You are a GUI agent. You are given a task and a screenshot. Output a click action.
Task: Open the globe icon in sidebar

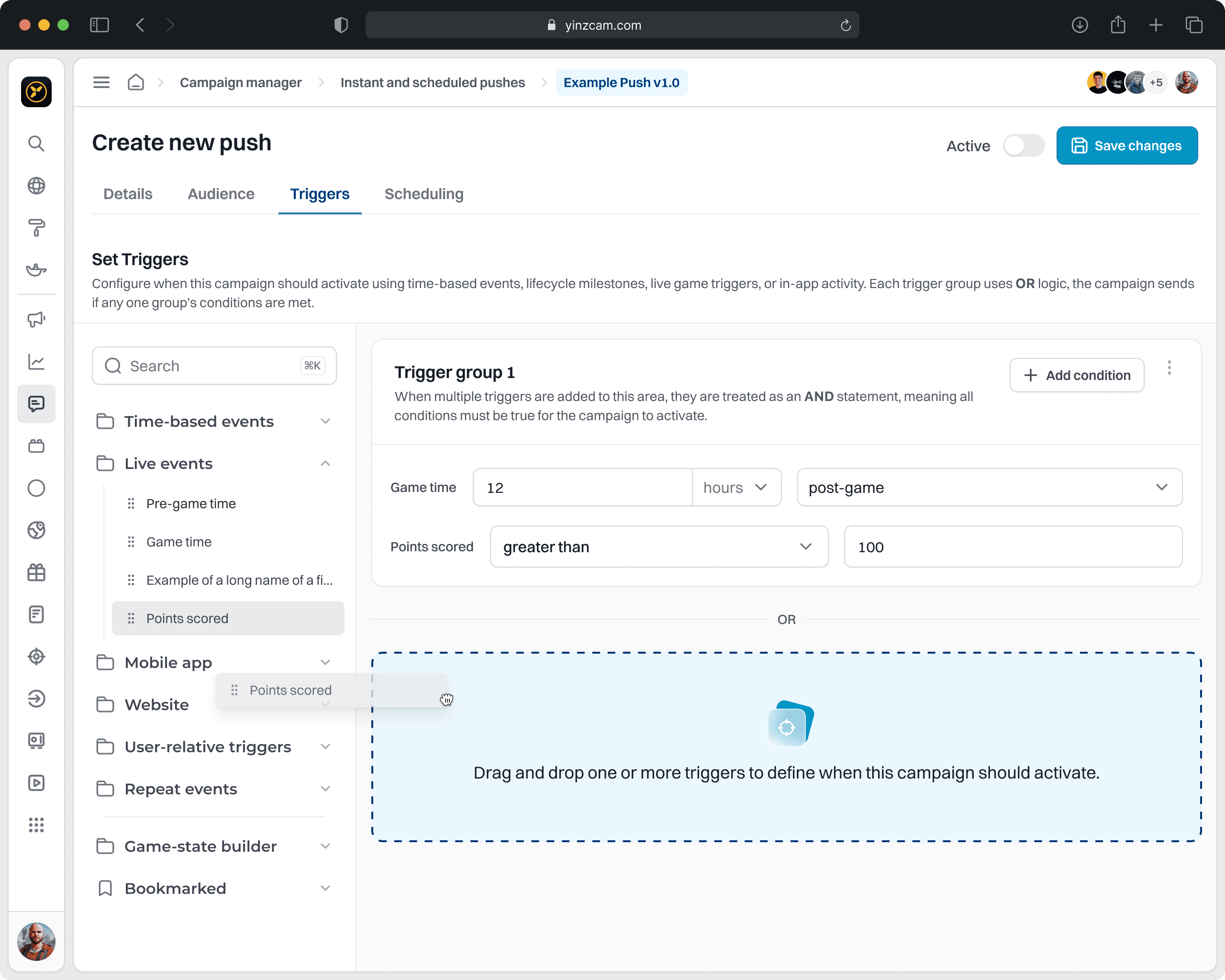pyautogui.click(x=36, y=186)
